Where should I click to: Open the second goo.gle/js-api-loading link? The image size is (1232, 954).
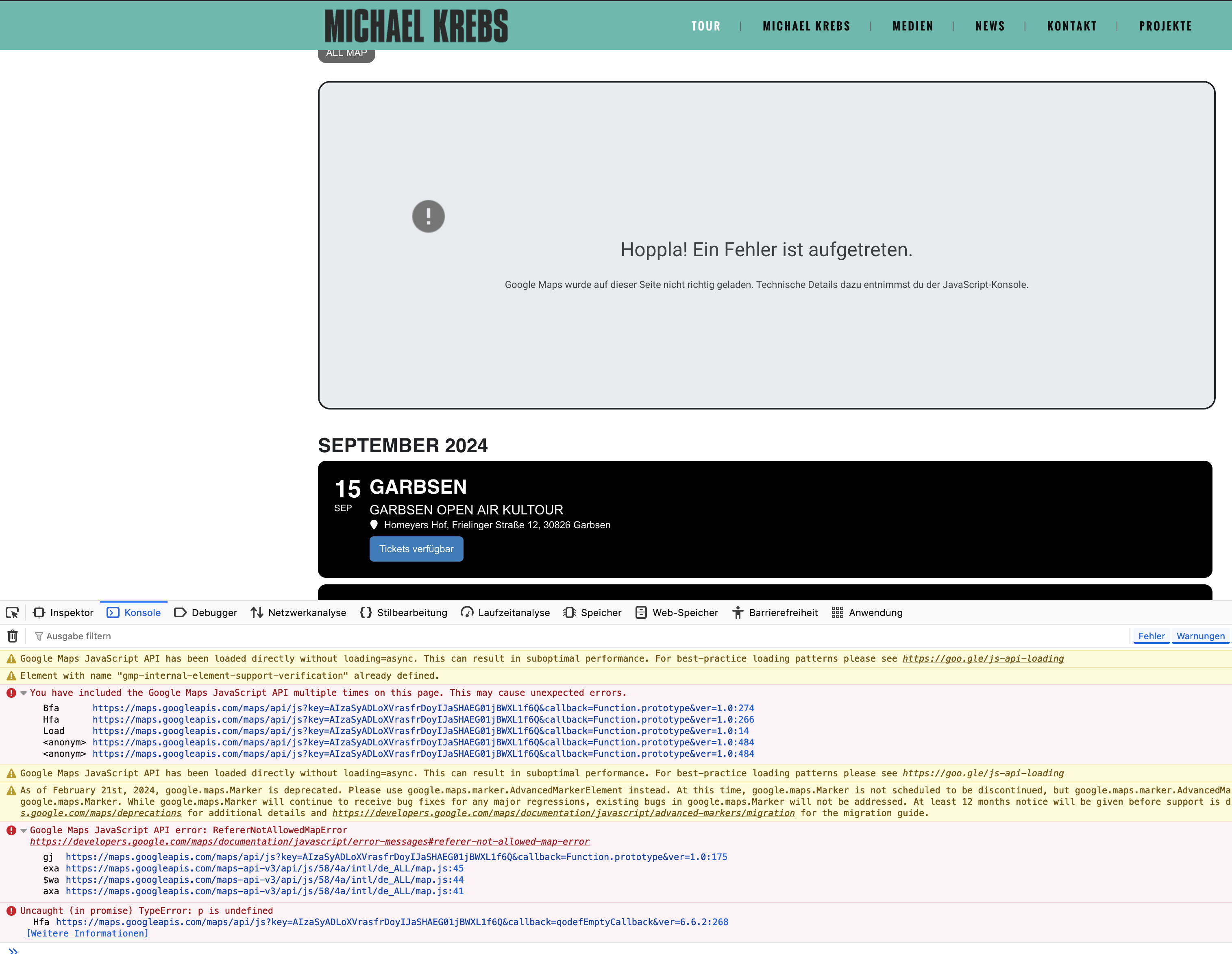[983, 773]
